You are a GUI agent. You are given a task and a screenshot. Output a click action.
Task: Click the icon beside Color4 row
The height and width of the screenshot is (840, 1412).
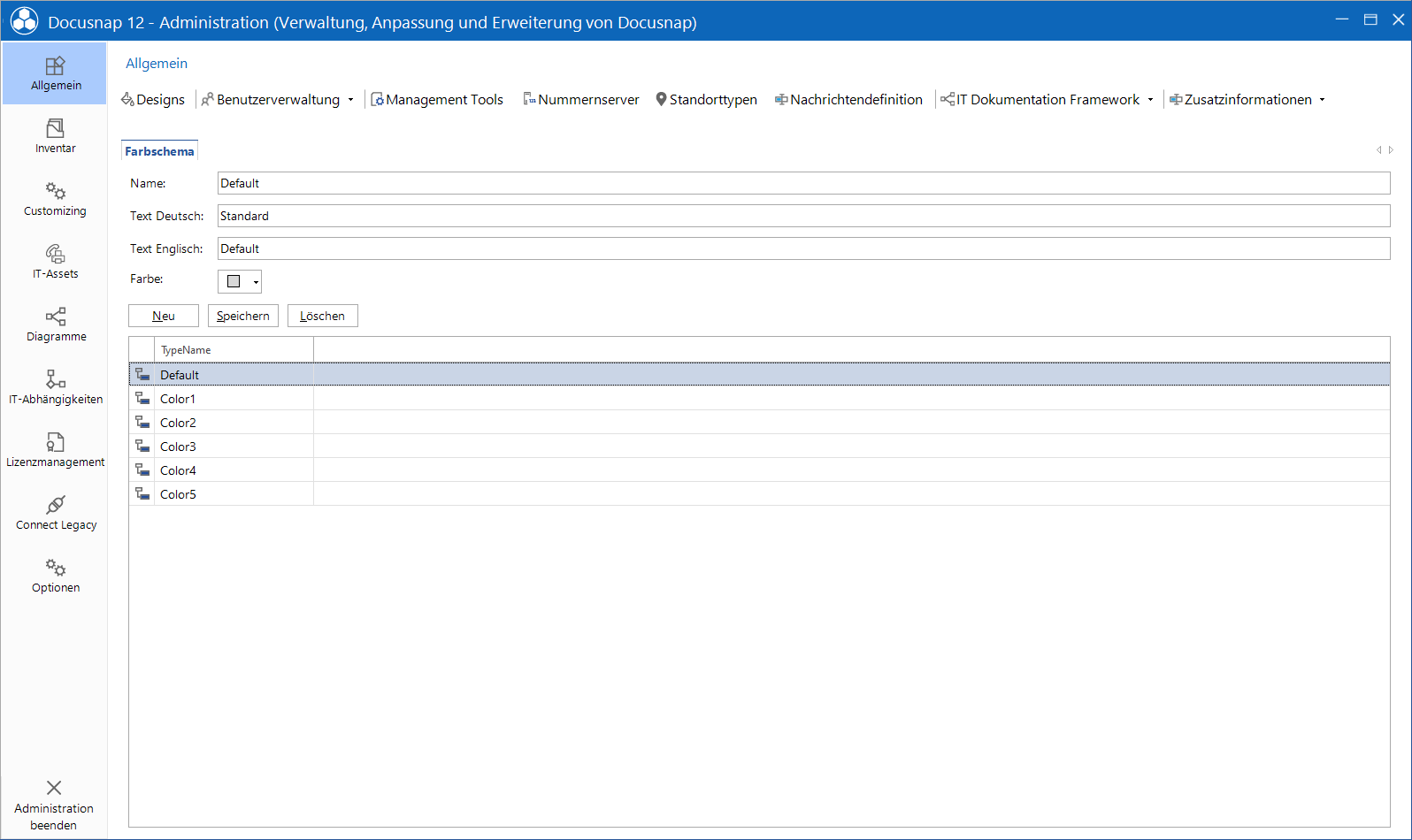142,470
